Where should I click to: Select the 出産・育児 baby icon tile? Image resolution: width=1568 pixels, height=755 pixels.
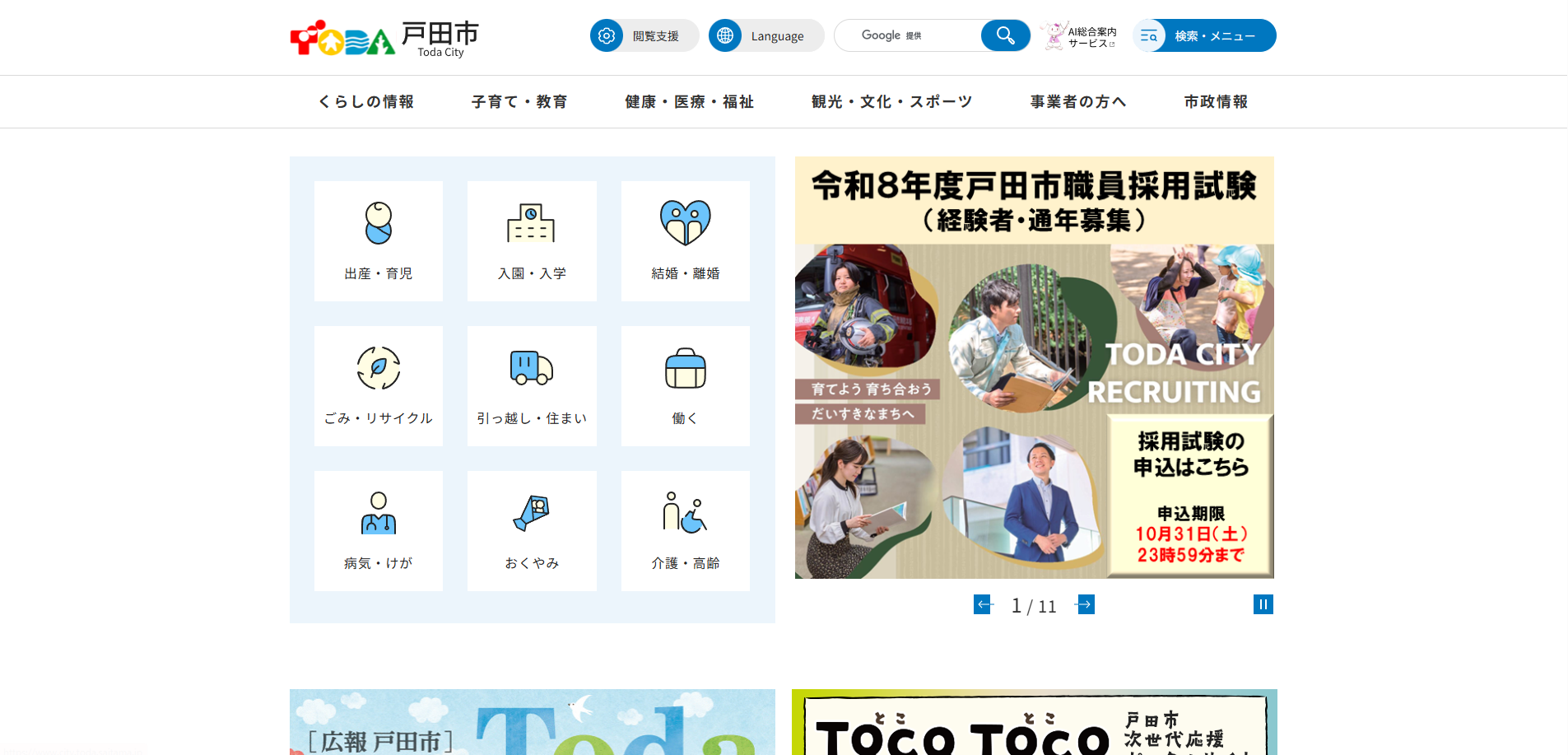379,241
